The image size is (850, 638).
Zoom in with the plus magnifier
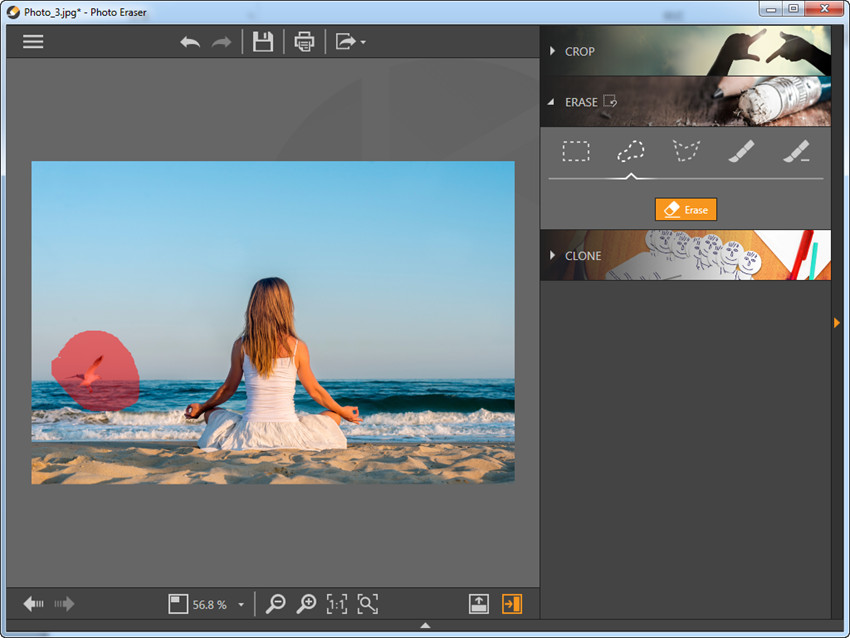pyautogui.click(x=306, y=604)
